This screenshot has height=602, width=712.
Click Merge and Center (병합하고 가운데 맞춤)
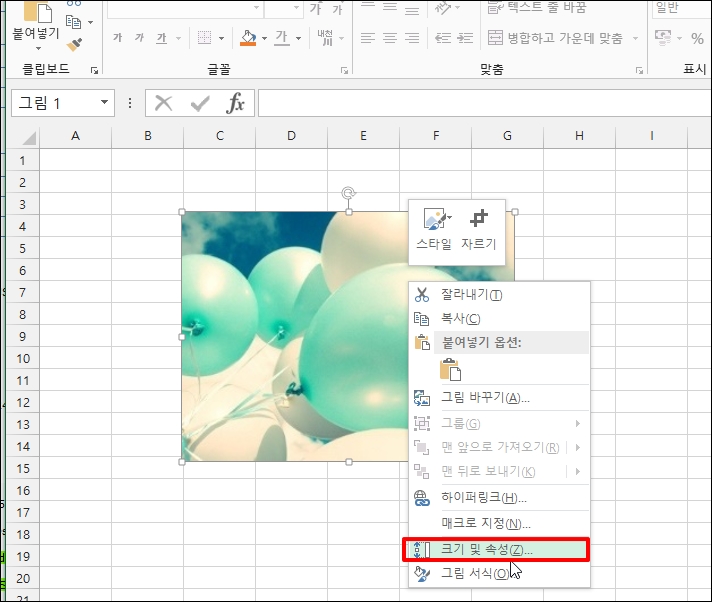(555, 38)
